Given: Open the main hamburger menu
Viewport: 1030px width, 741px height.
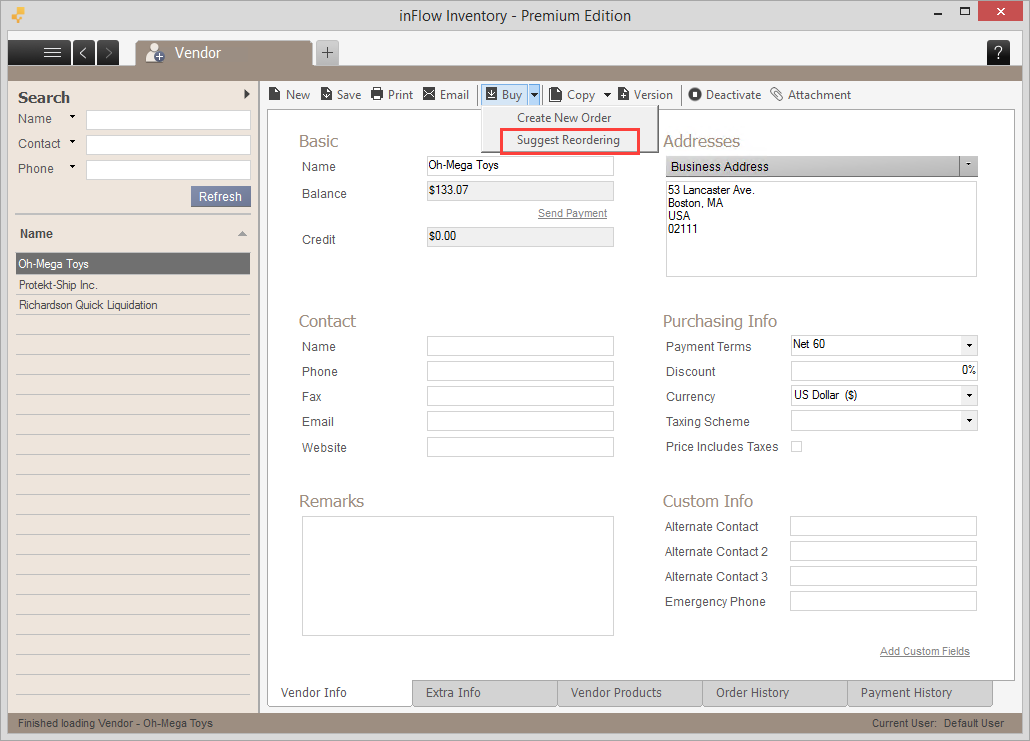Looking at the screenshot, I should (40, 53).
